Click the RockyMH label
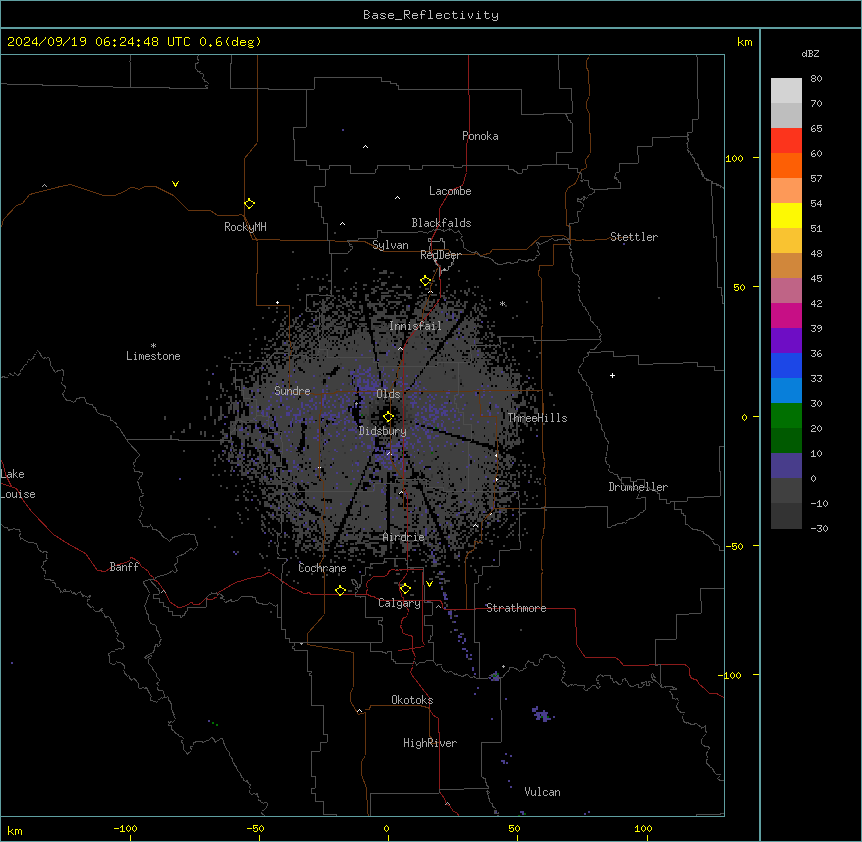 pyautogui.click(x=245, y=227)
